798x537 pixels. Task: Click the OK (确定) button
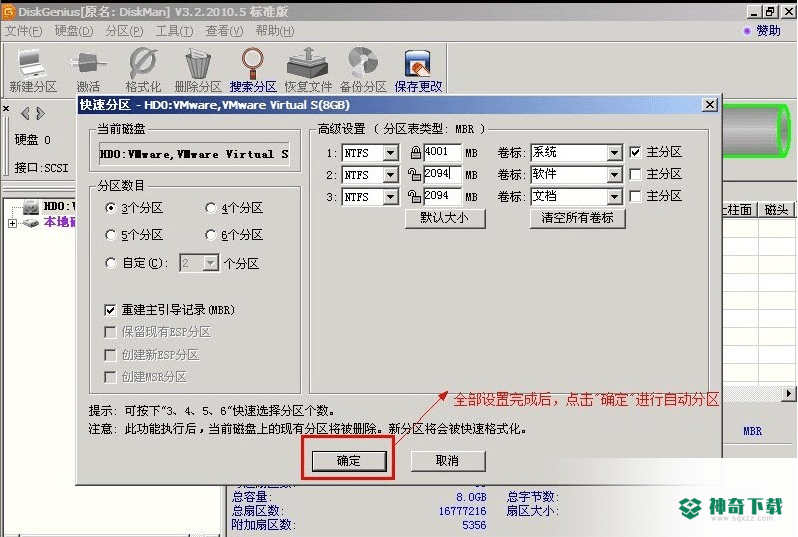[349, 461]
